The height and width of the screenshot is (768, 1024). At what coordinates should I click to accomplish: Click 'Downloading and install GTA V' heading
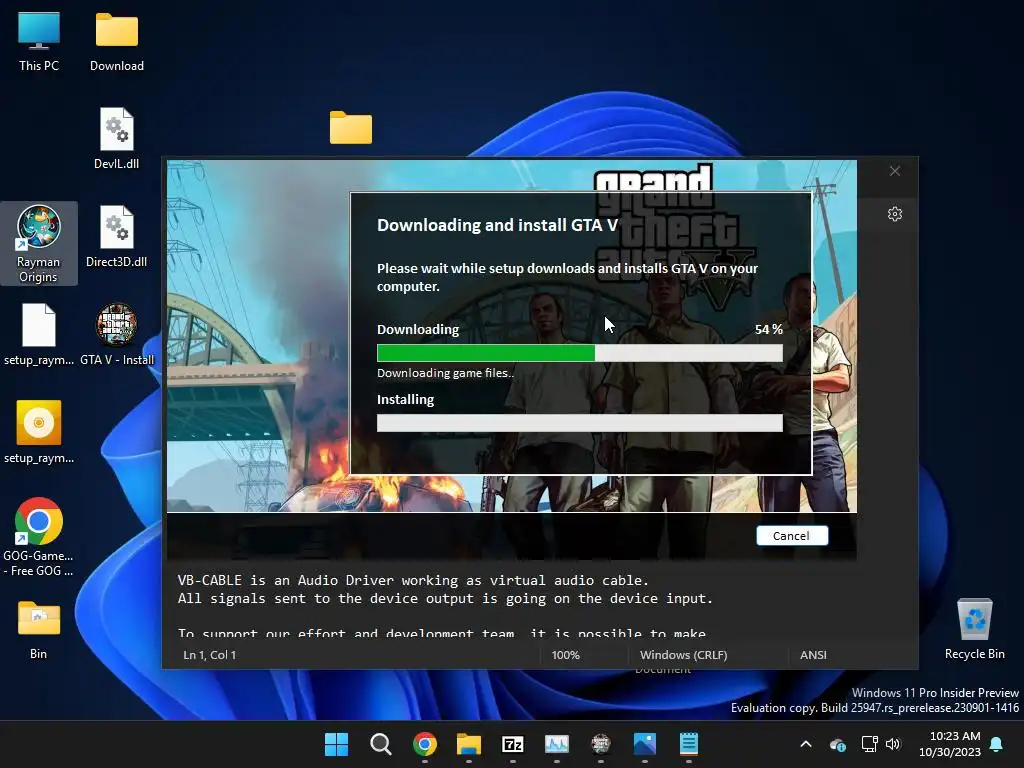point(497,225)
